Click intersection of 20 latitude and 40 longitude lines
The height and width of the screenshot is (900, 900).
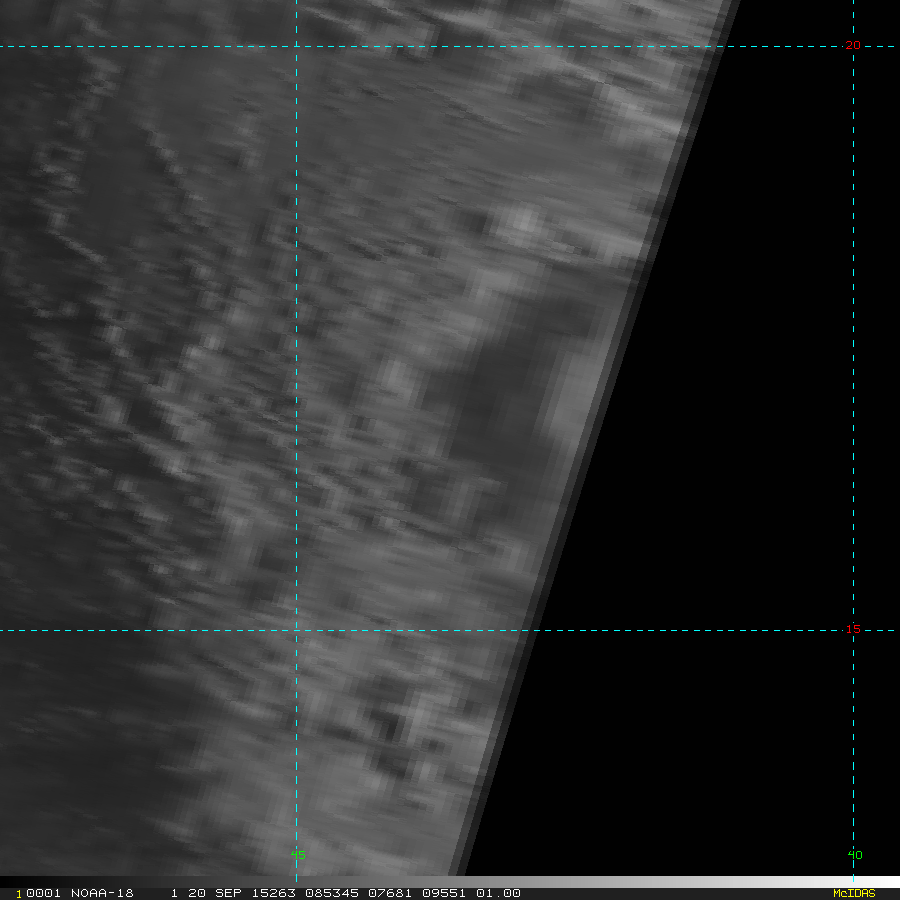pyautogui.click(x=853, y=46)
